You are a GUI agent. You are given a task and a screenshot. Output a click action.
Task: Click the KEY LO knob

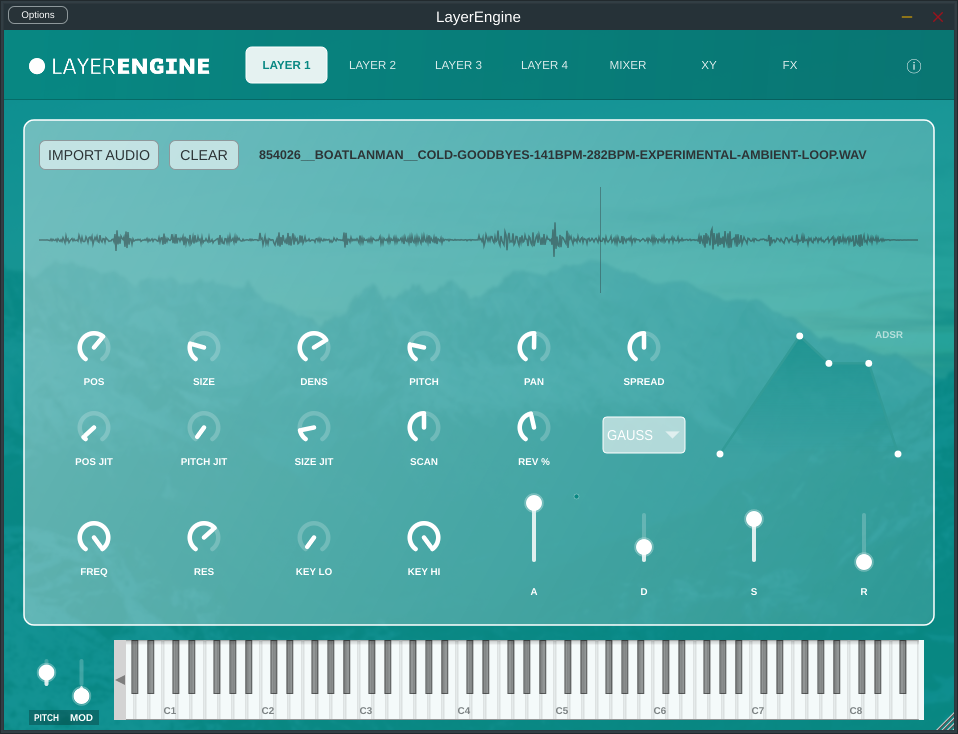pyautogui.click(x=313, y=537)
